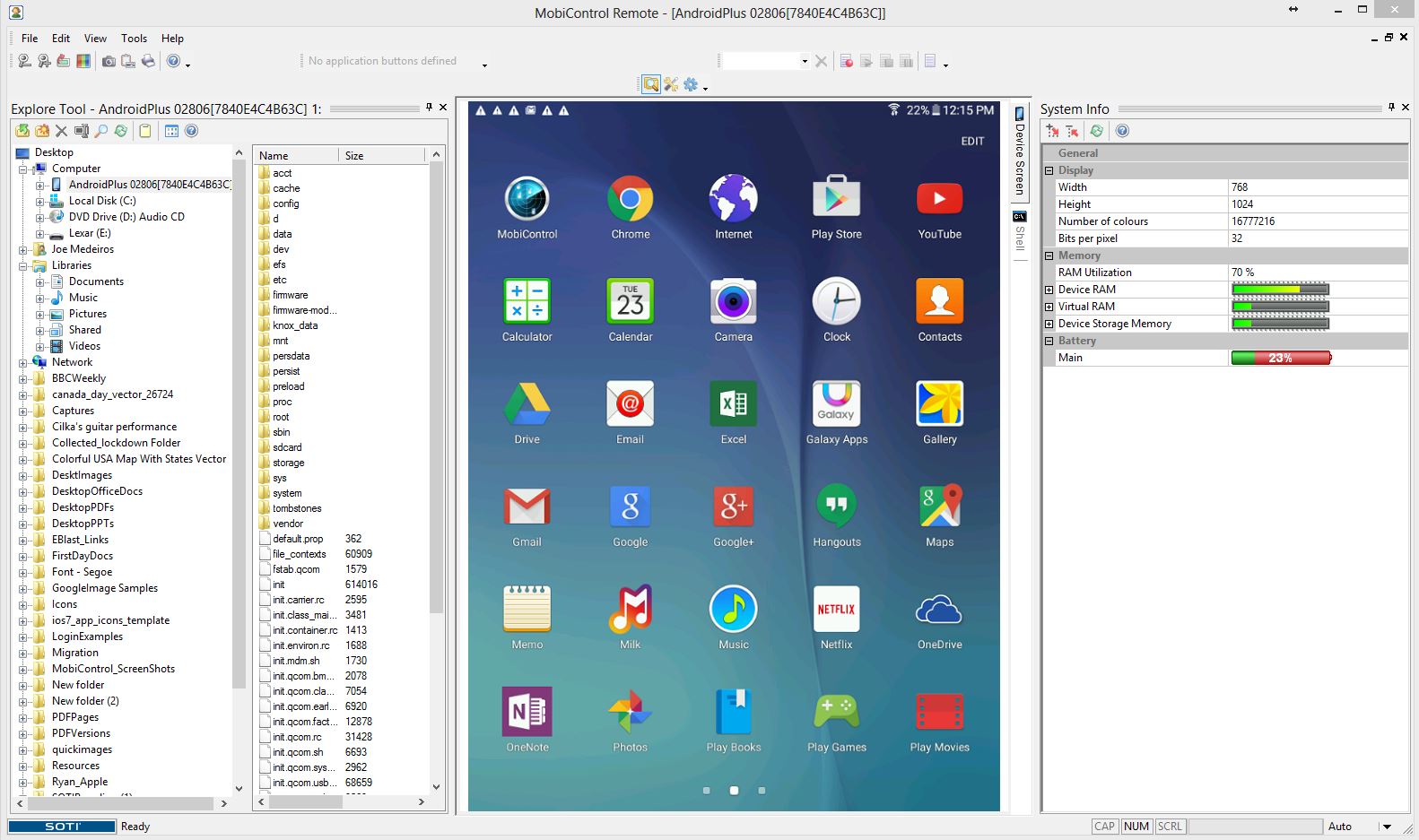This screenshot has height=840, width=1419.
Task: Click the print toolbar icon
Action: [148, 61]
